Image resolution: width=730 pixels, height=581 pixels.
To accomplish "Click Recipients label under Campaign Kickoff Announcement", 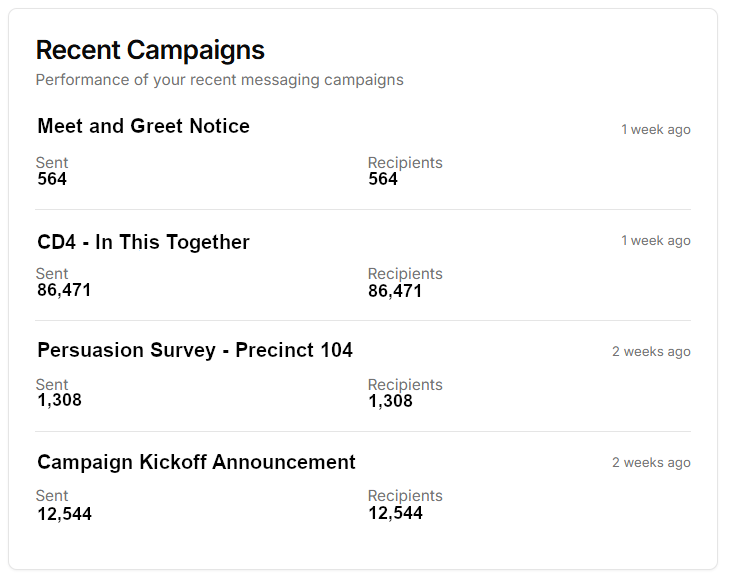I will [x=405, y=496].
